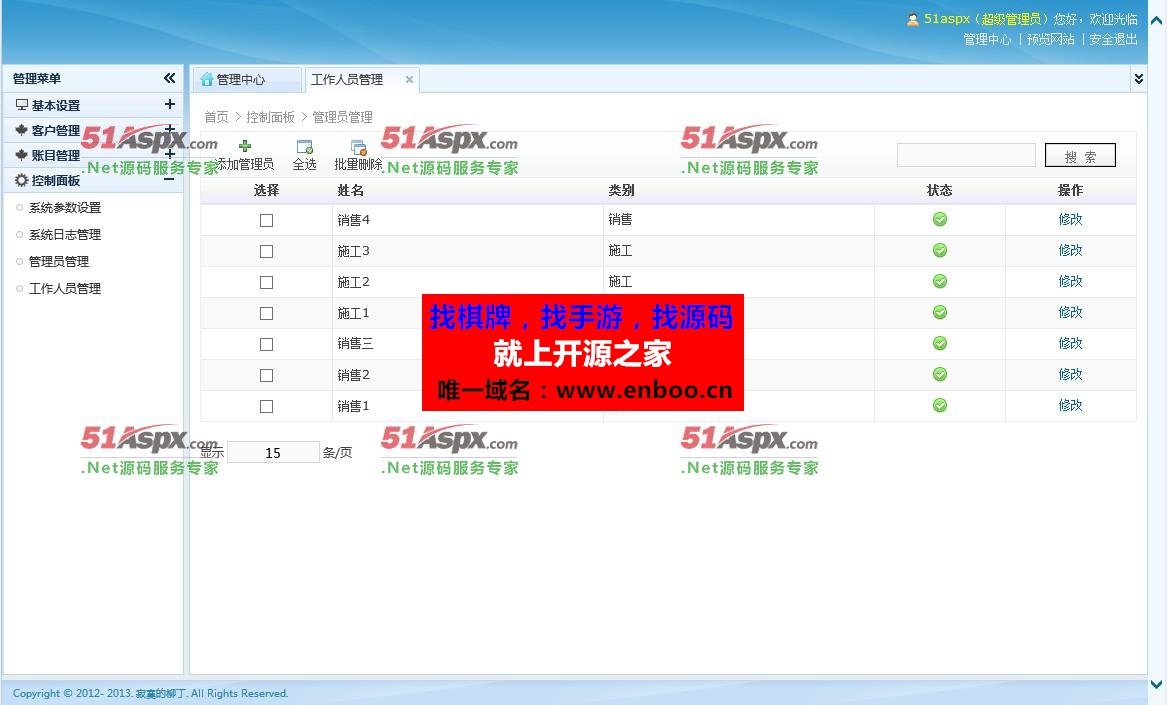This screenshot has width=1167, height=705.
Task: Click the 姓名 column header
Action: tap(351, 191)
